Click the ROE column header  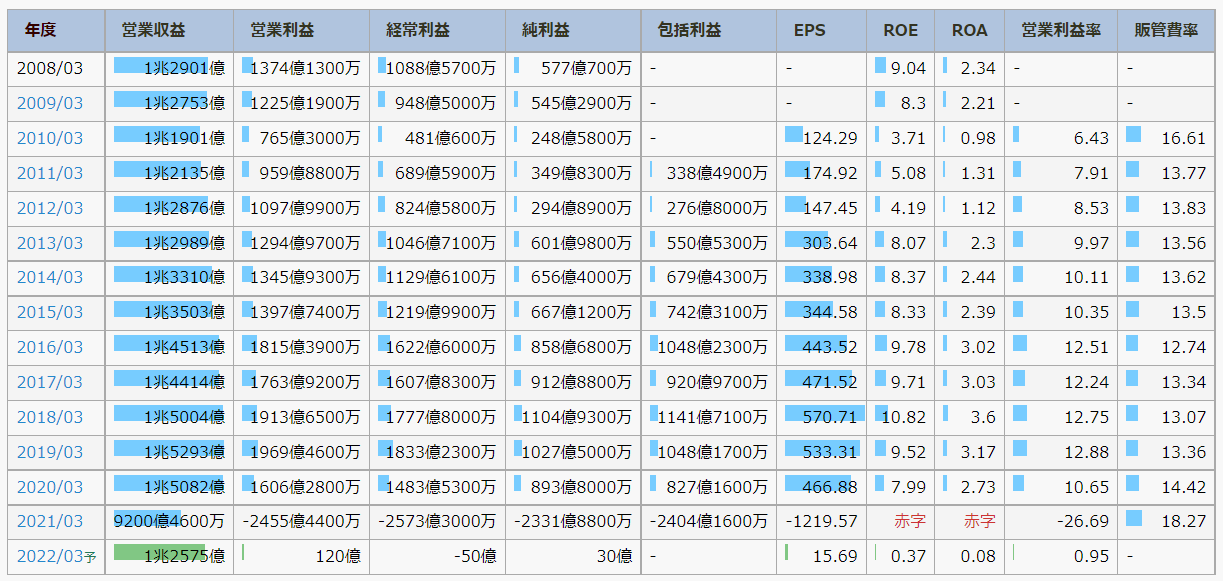tap(900, 30)
